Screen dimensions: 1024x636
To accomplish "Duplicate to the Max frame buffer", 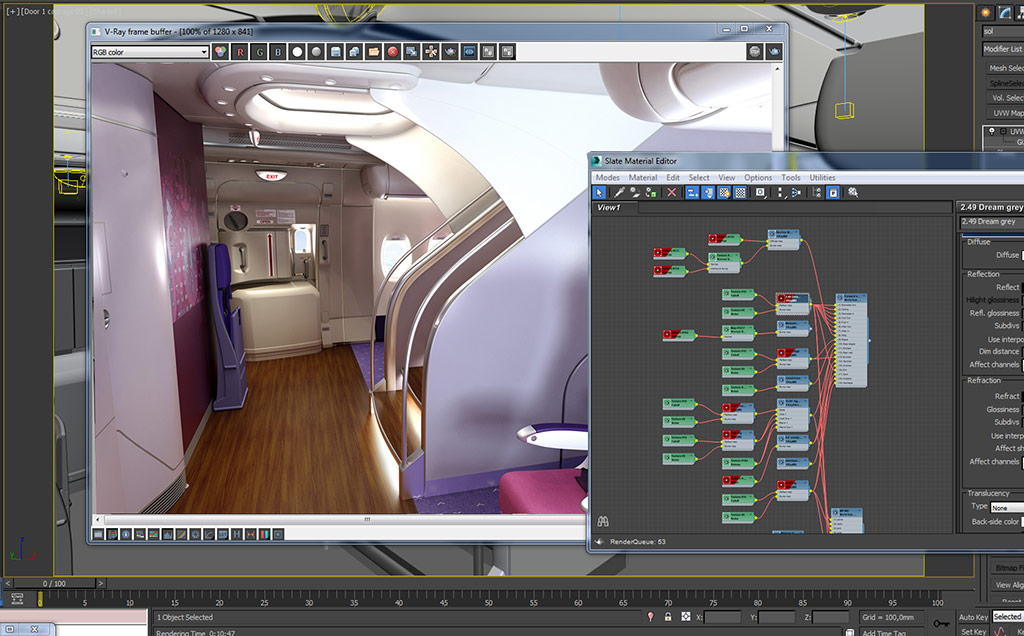I will pos(411,52).
